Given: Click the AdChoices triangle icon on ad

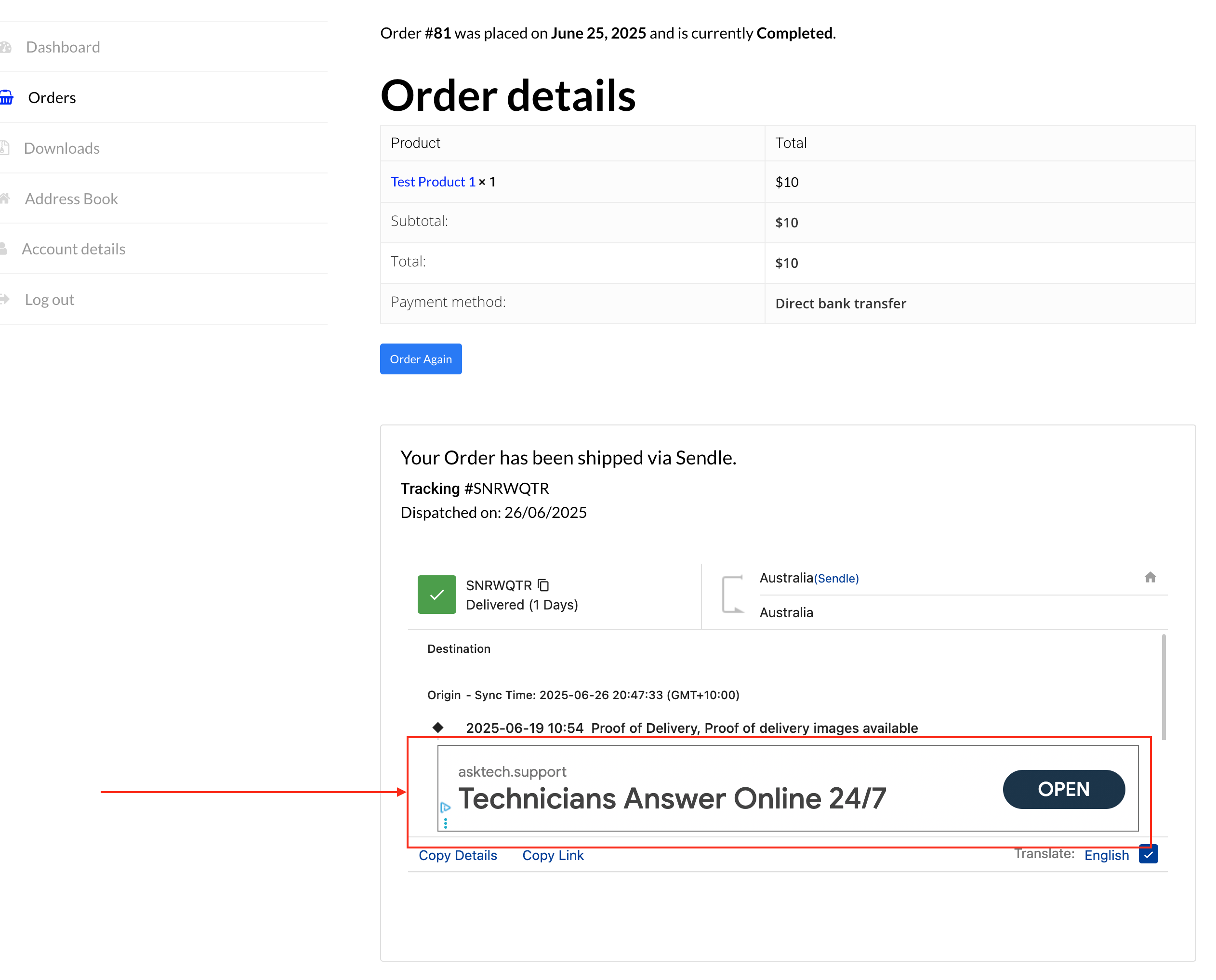Looking at the screenshot, I should [446, 807].
